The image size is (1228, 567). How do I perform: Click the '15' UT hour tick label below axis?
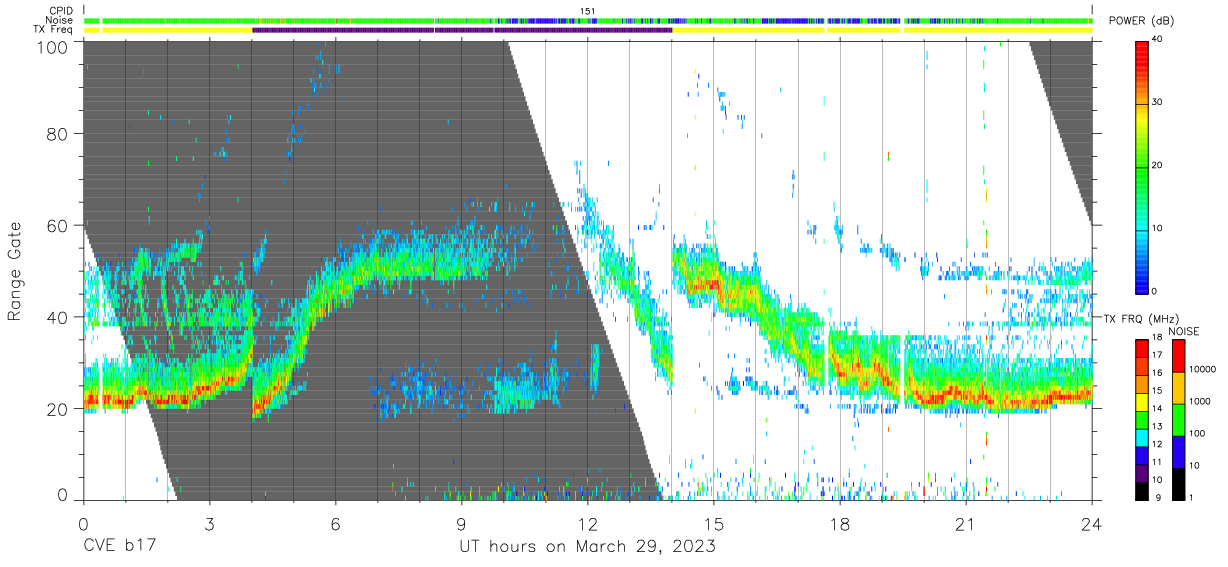tap(714, 523)
